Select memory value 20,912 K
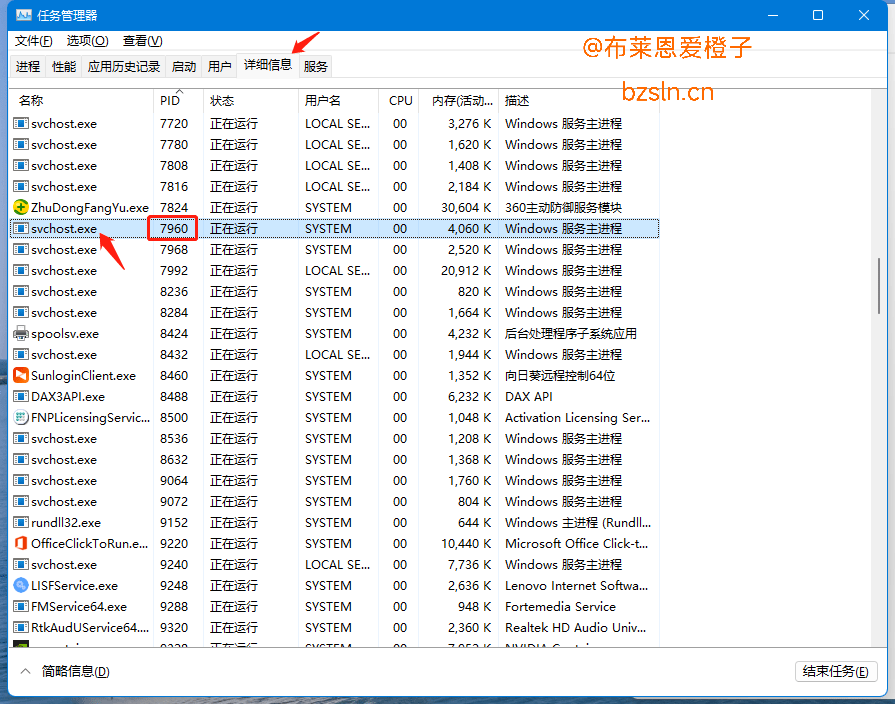The width and height of the screenshot is (895, 704). click(466, 271)
